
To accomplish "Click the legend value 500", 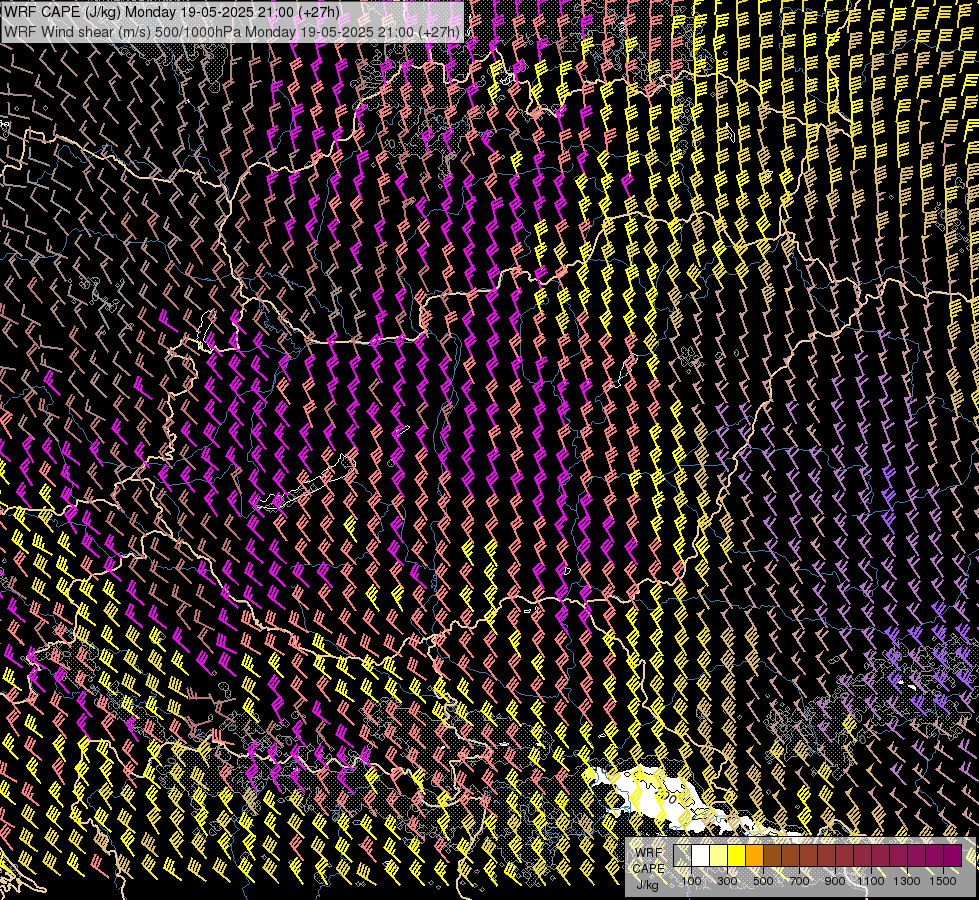I will point(763,881).
